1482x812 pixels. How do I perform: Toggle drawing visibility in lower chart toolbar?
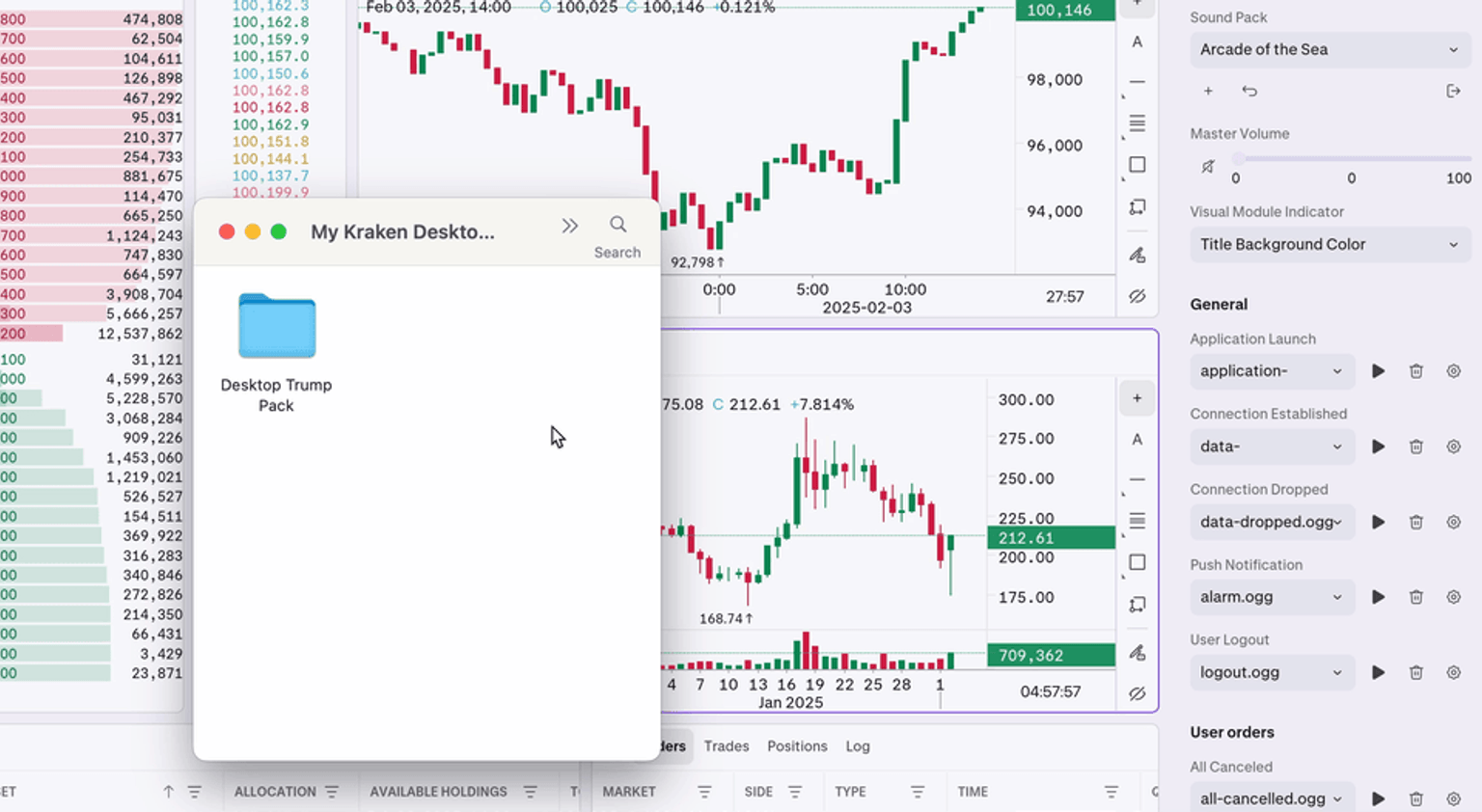1138,693
